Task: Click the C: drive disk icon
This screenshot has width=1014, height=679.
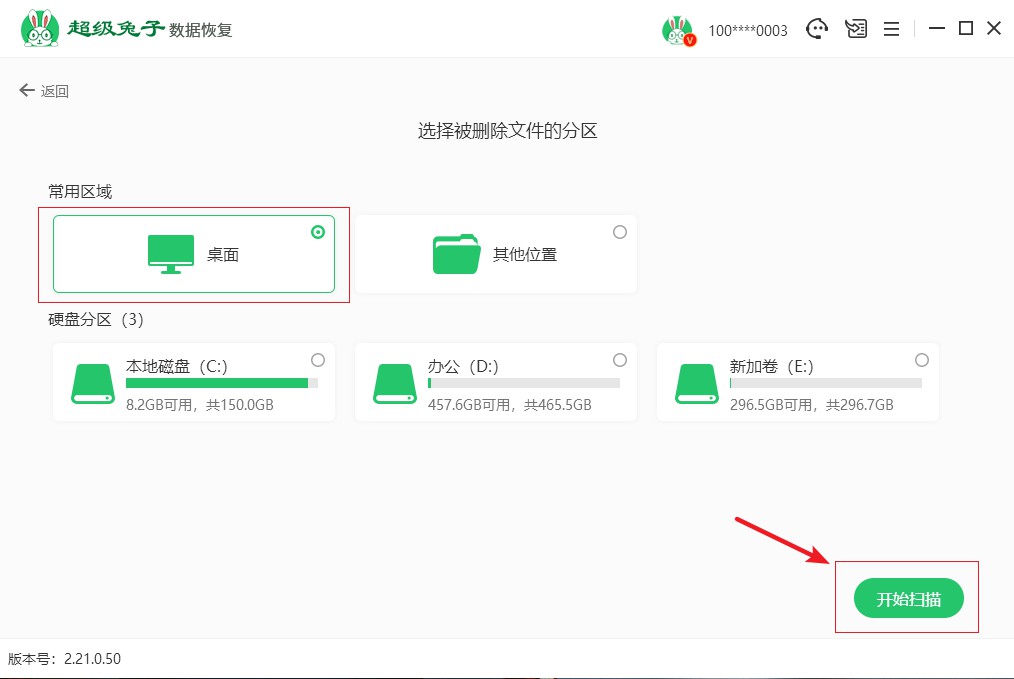Action: 93,384
